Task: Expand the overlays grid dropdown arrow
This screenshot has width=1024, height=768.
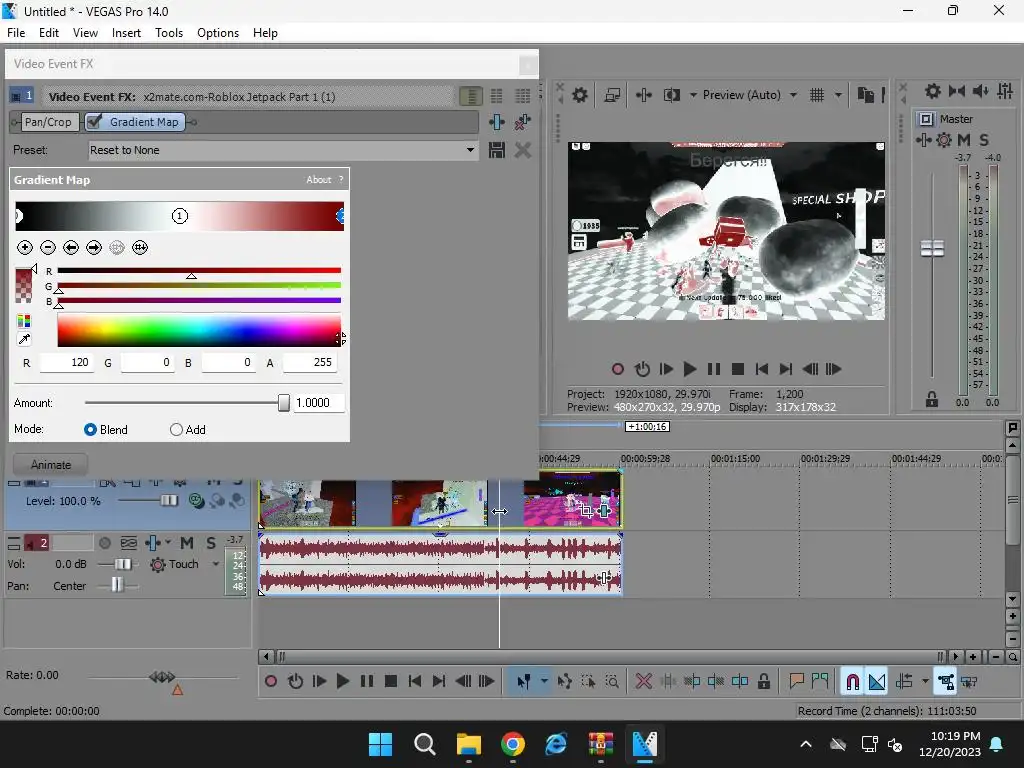Action: tap(838, 95)
